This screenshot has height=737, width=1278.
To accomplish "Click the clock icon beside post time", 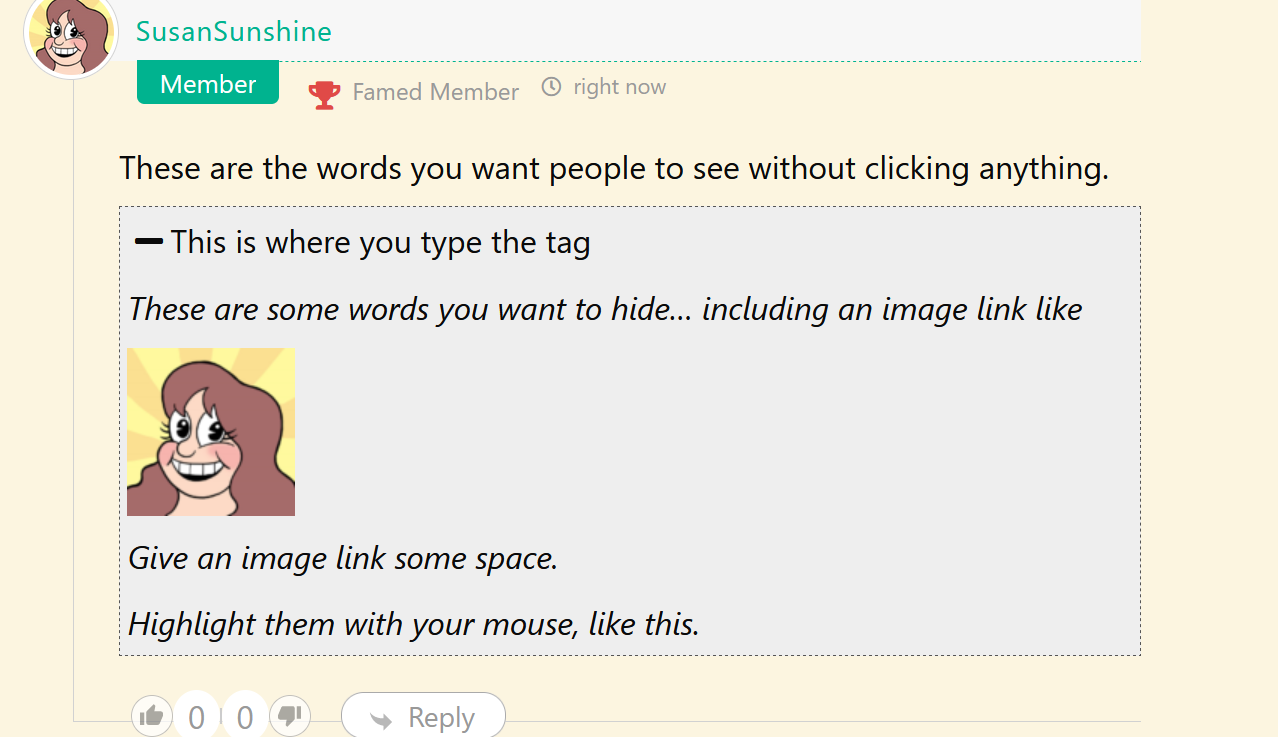I will point(551,87).
